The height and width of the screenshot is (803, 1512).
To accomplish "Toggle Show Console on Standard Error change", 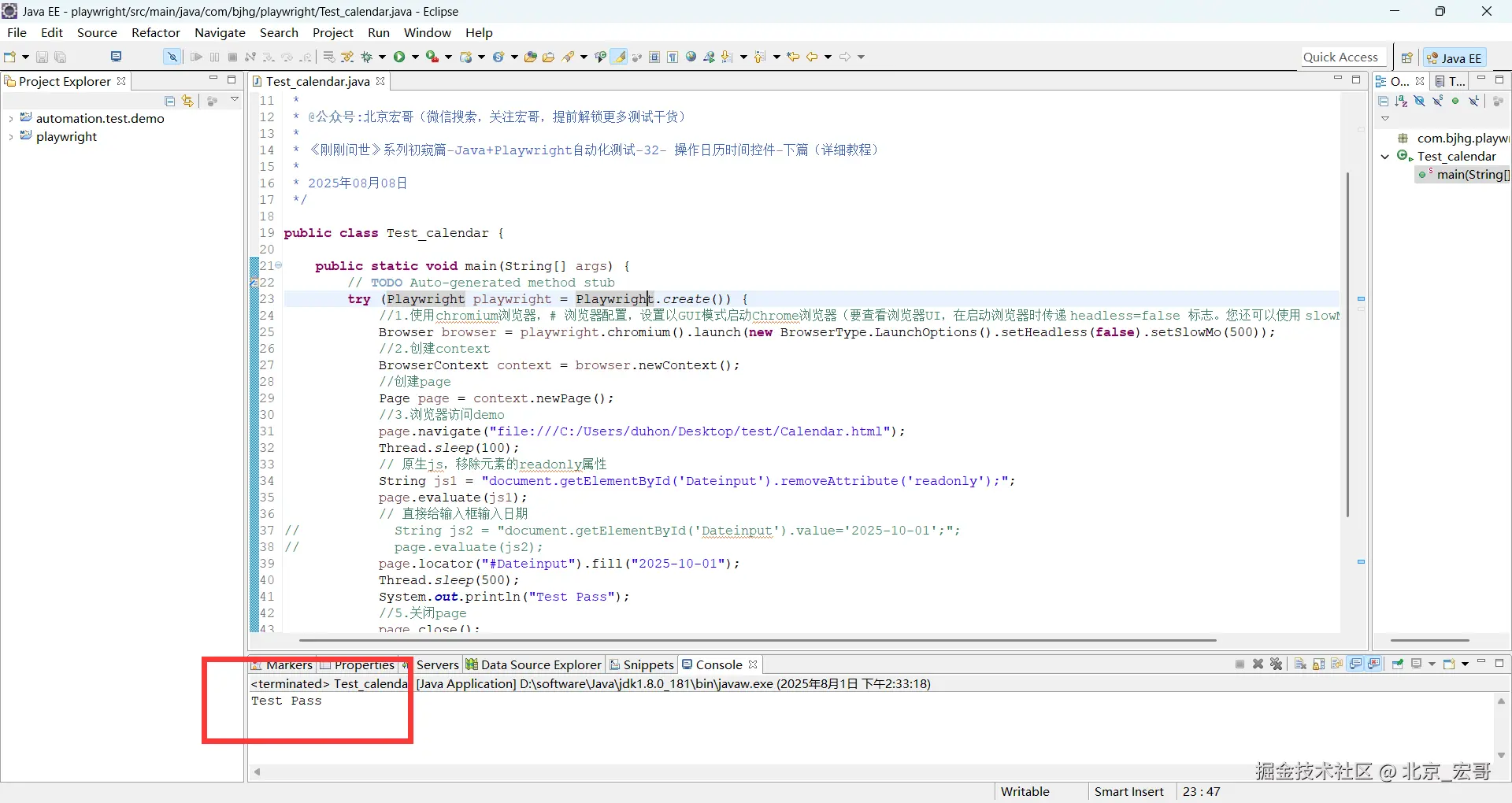I will tap(1374, 664).
